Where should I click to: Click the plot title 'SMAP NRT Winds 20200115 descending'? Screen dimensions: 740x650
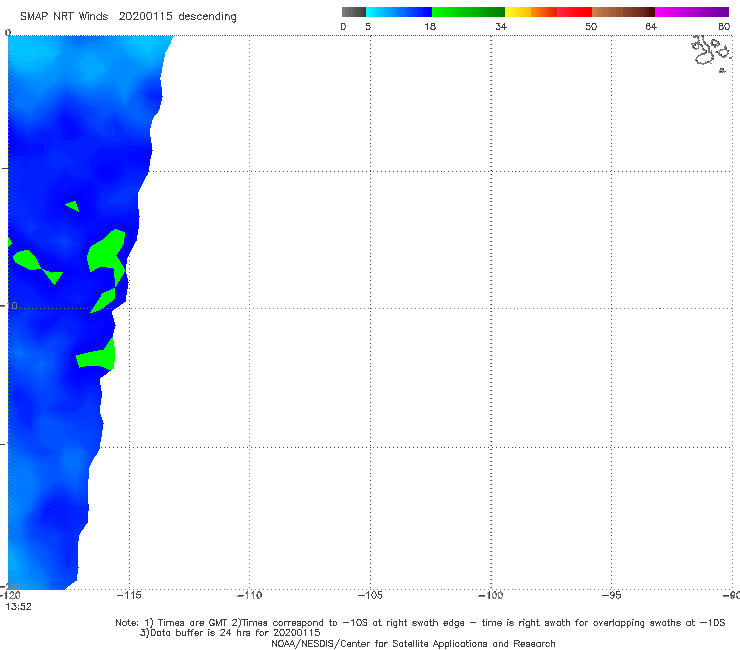[x=128, y=17]
